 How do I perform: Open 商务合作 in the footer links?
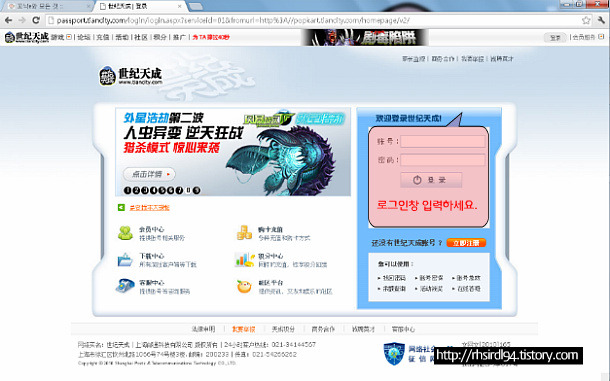(323, 329)
